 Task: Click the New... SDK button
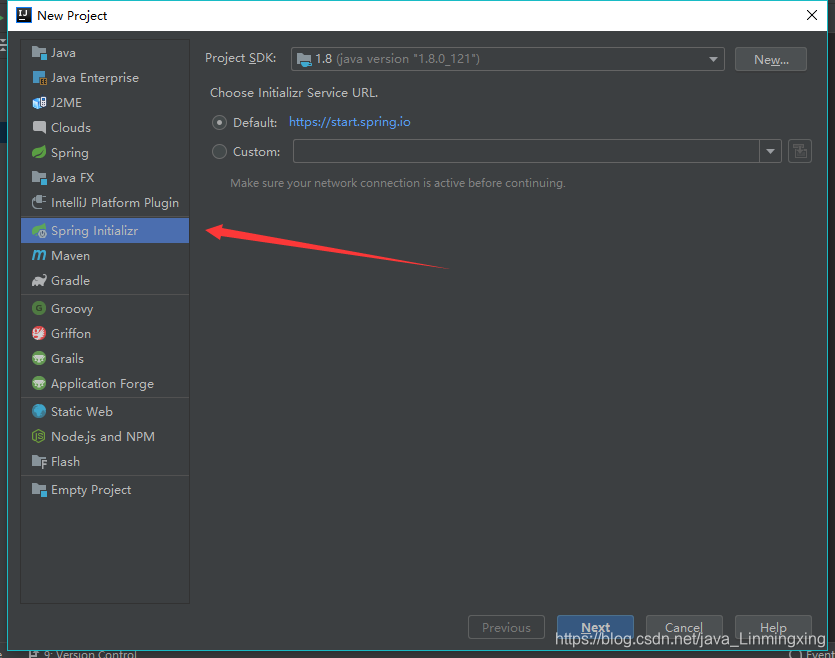pyautogui.click(x=771, y=59)
